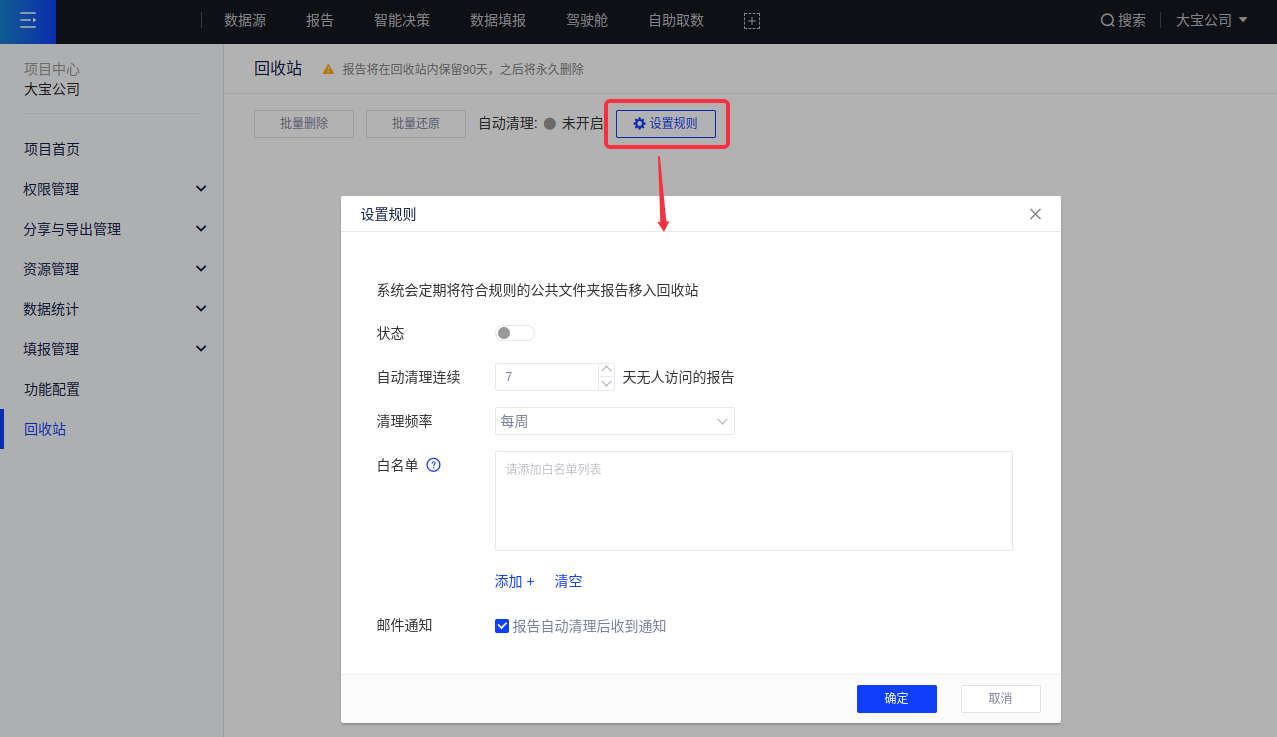This screenshot has width=1277, height=737.
Task: Decrease days with stepper down arrow
Action: 606,384
